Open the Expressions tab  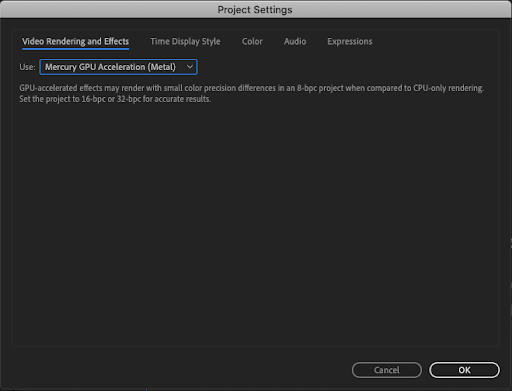350,41
